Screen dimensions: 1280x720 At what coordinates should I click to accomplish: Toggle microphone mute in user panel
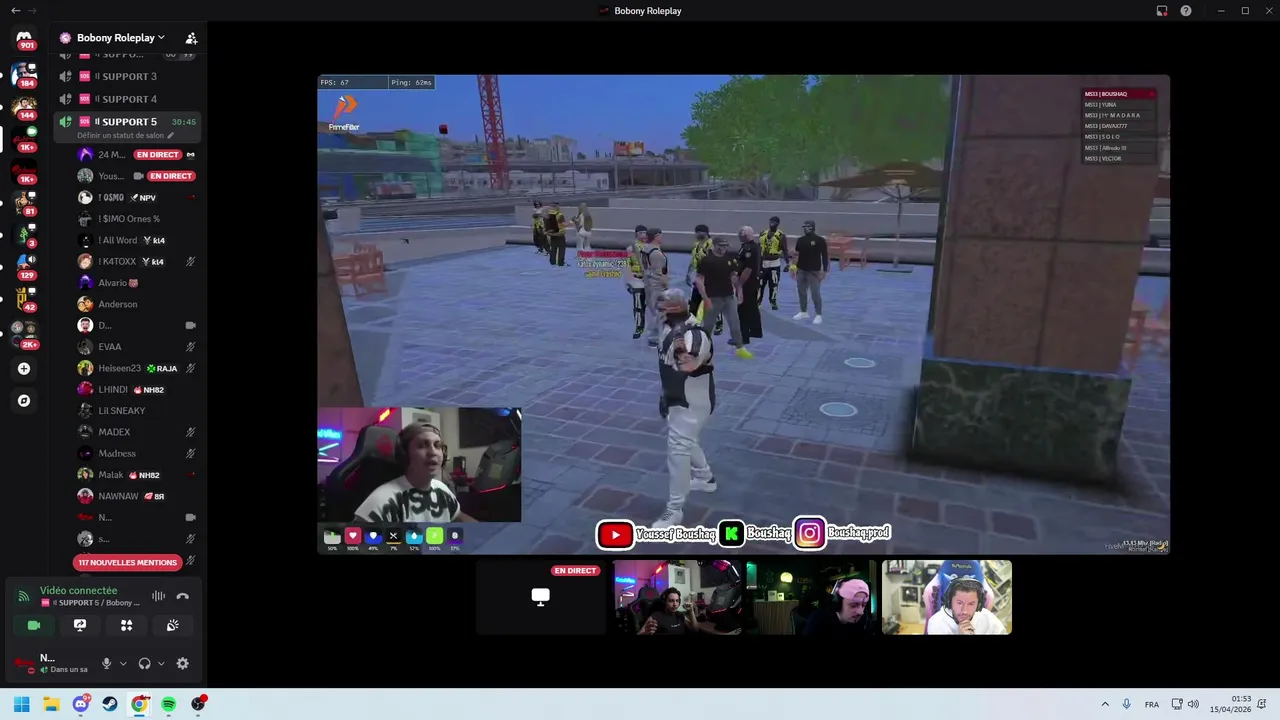106,663
